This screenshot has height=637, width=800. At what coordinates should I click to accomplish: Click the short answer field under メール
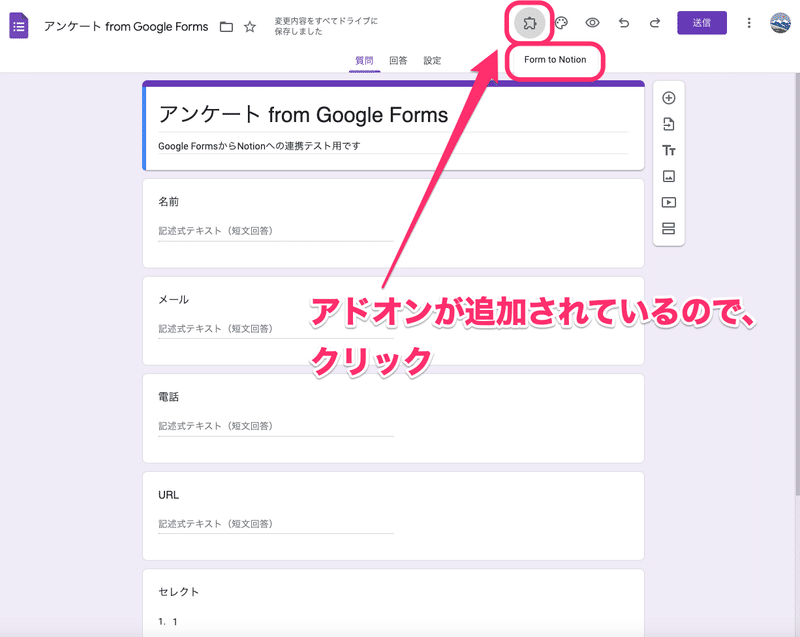[276, 329]
